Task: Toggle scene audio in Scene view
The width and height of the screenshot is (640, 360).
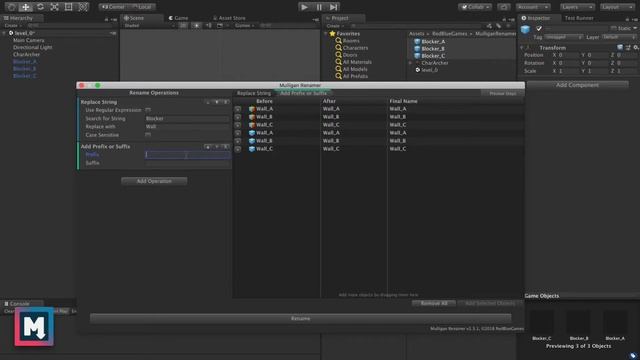Action: (209, 26)
